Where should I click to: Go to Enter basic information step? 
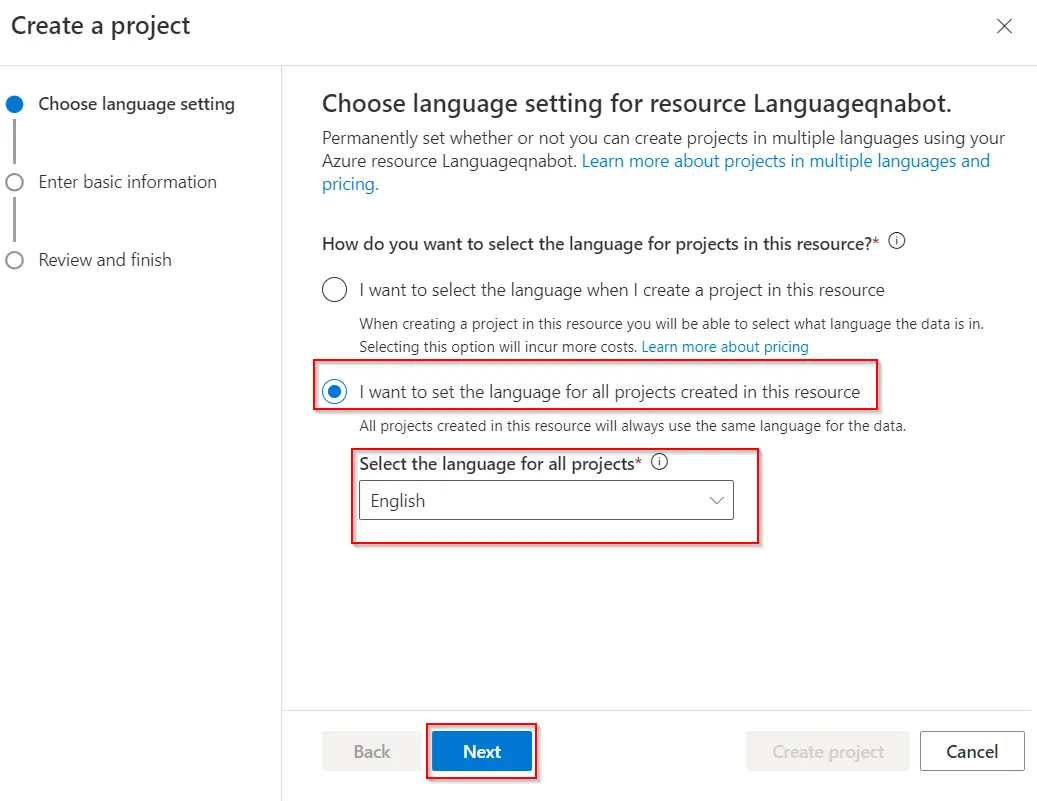point(127,182)
